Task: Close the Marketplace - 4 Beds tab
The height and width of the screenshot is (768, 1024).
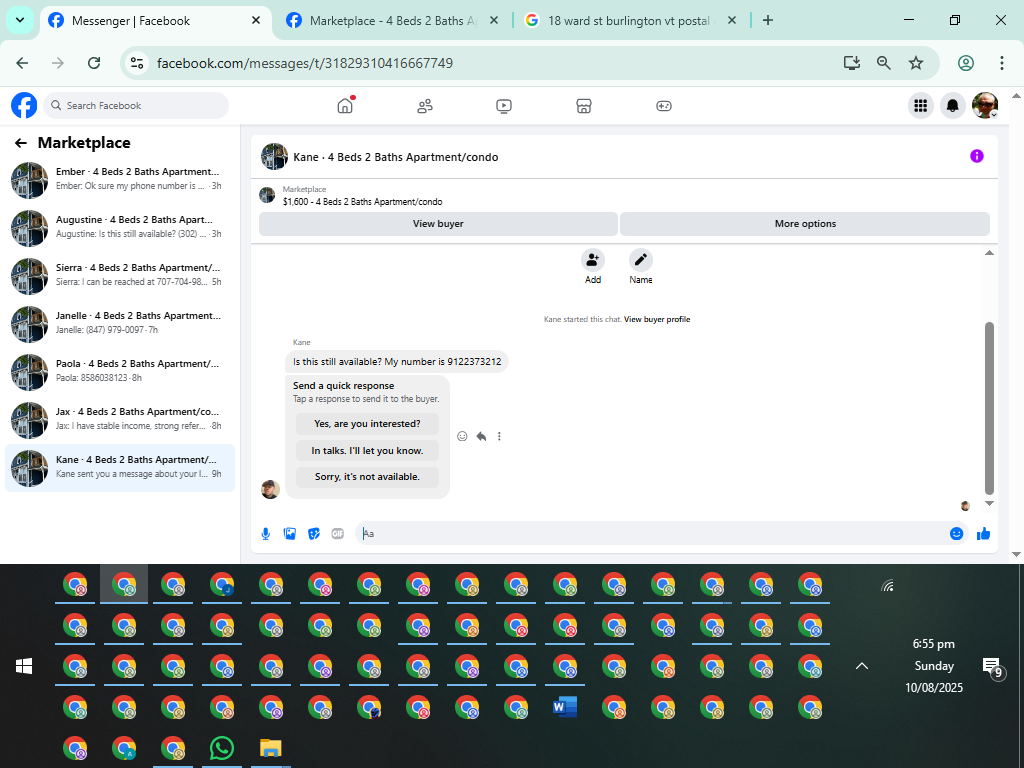Action: click(494, 20)
